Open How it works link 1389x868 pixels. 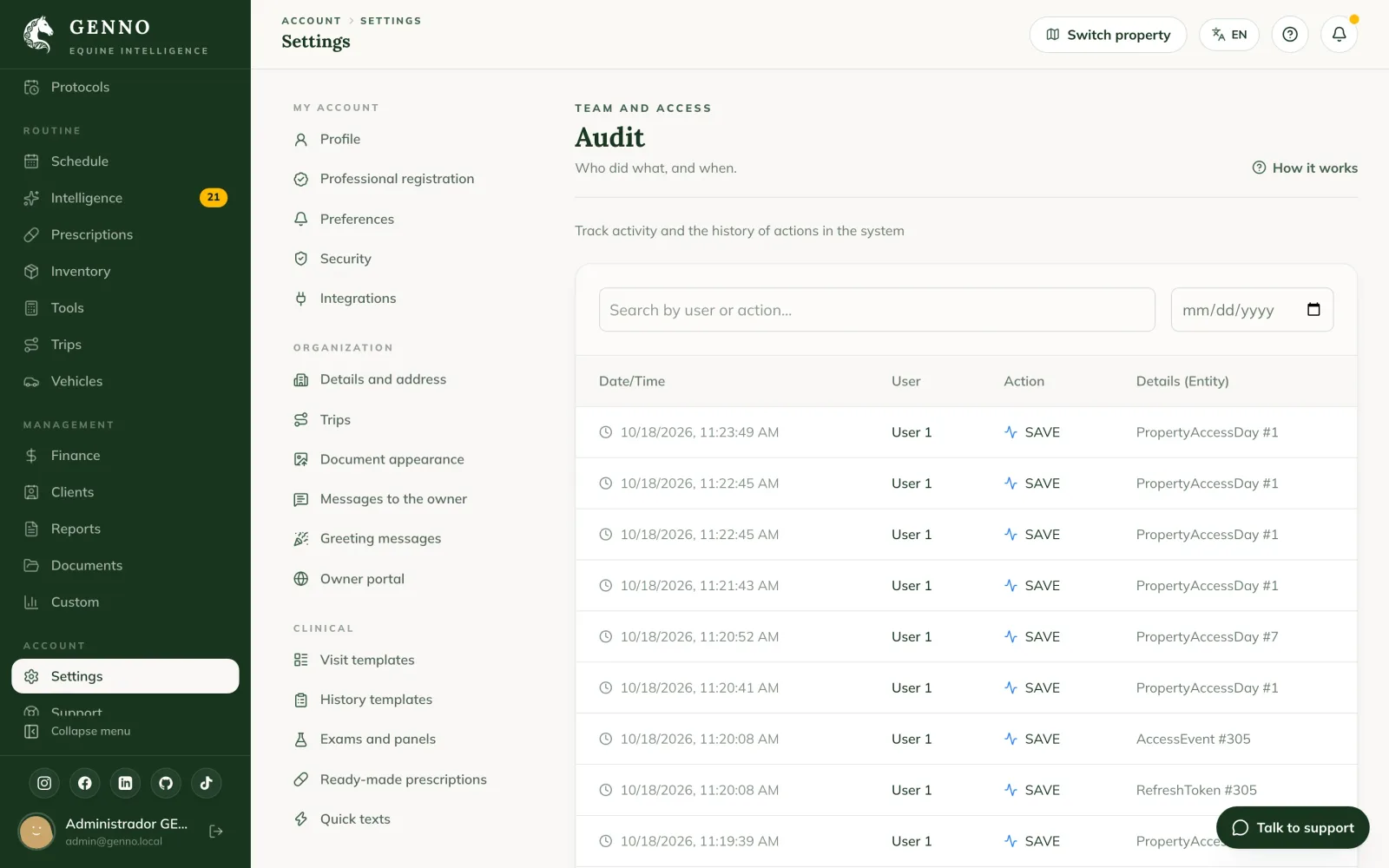(x=1305, y=168)
